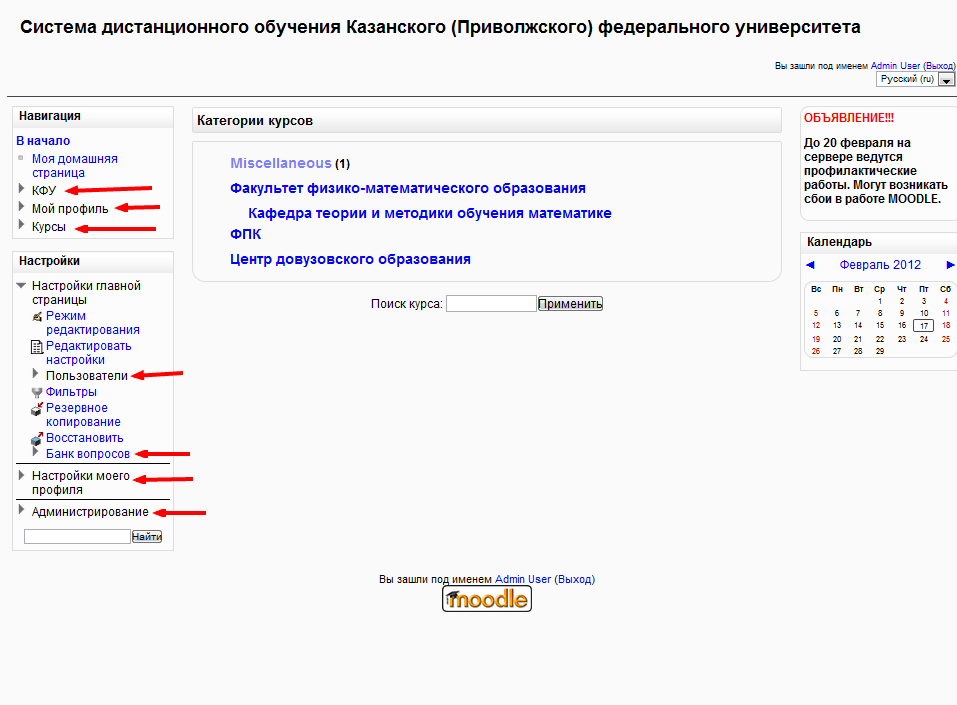Expand the Мой профиль node
Viewport: 957px width, 705px height.
(x=21, y=207)
